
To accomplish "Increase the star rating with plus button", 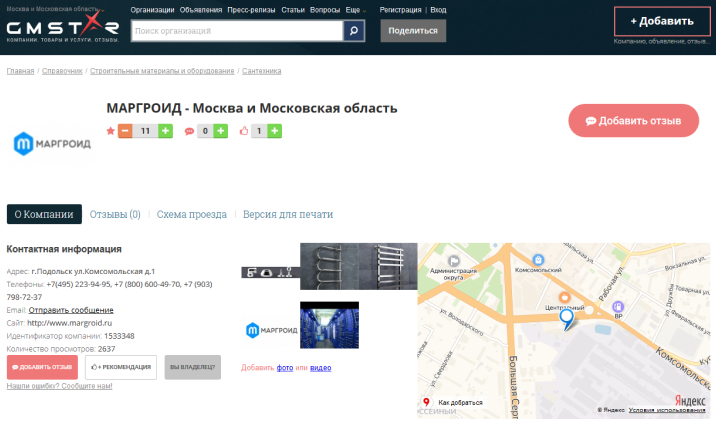I will tap(165, 131).
